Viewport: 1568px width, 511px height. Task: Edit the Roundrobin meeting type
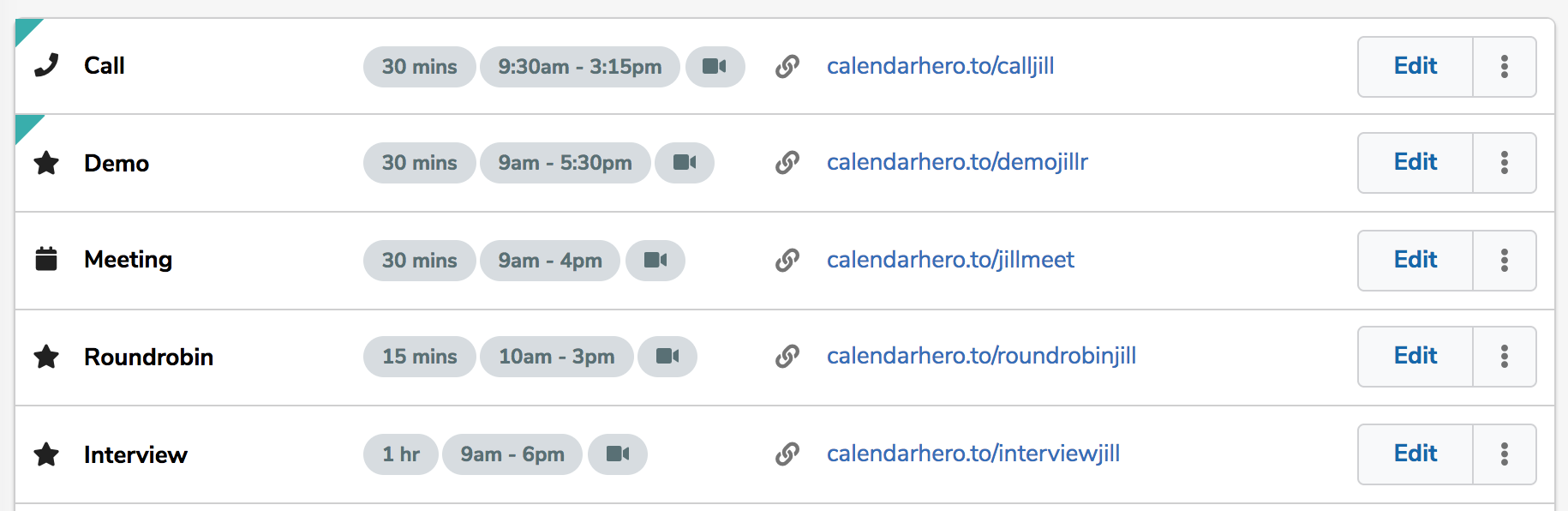tap(1415, 357)
